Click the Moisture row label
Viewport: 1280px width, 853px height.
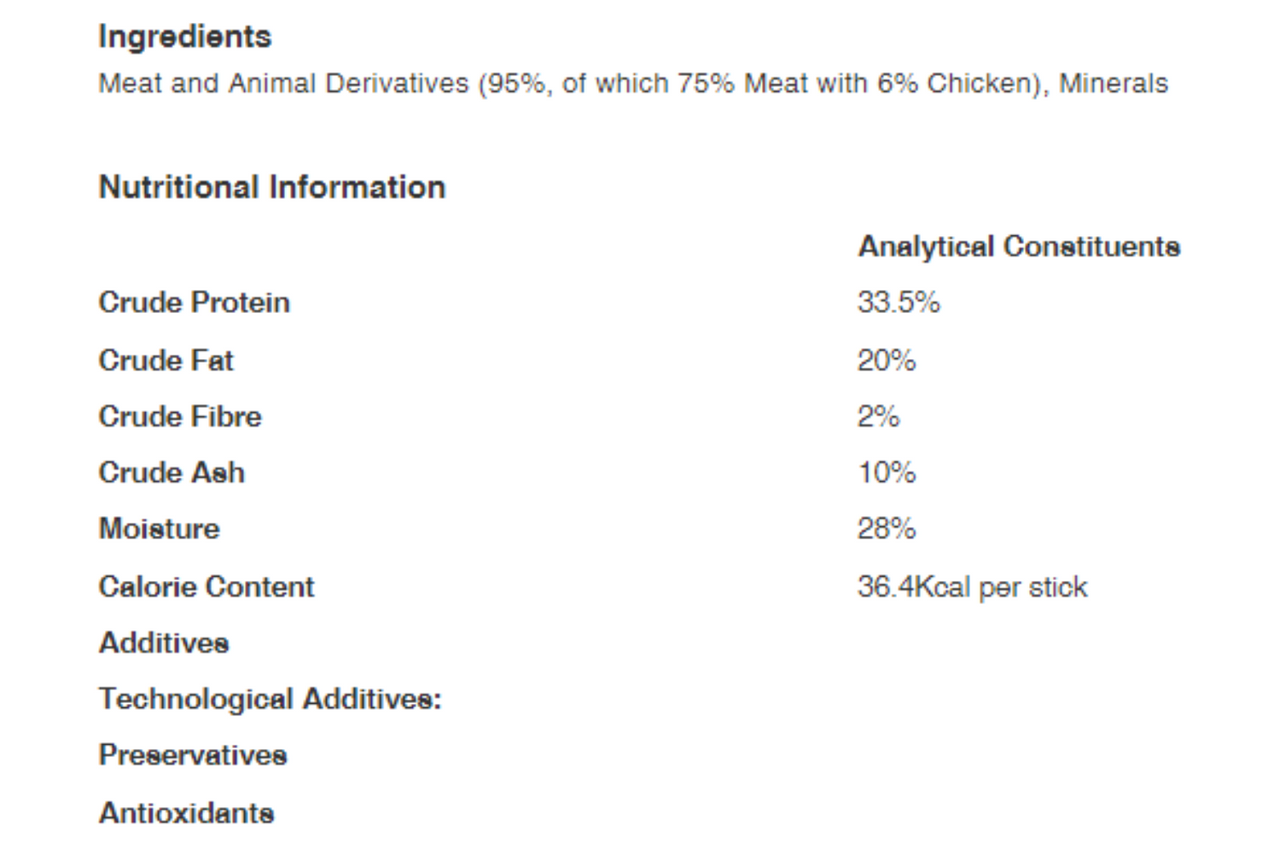click(x=159, y=530)
